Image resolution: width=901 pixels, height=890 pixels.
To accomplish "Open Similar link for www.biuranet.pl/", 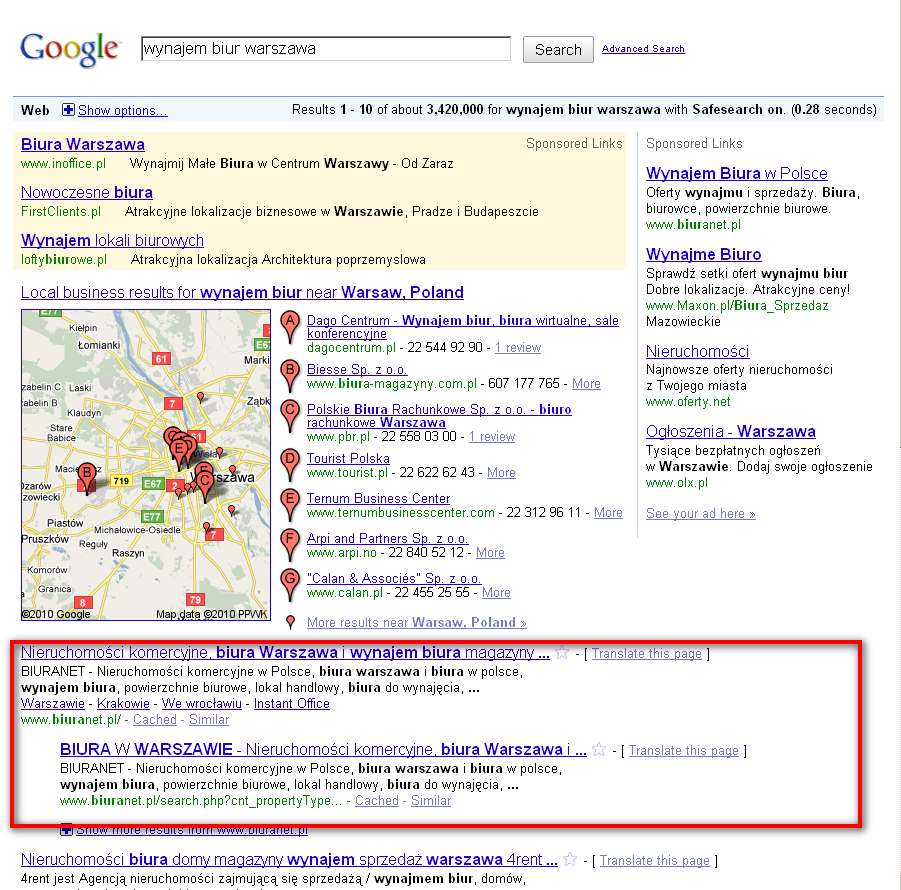I will point(209,719).
